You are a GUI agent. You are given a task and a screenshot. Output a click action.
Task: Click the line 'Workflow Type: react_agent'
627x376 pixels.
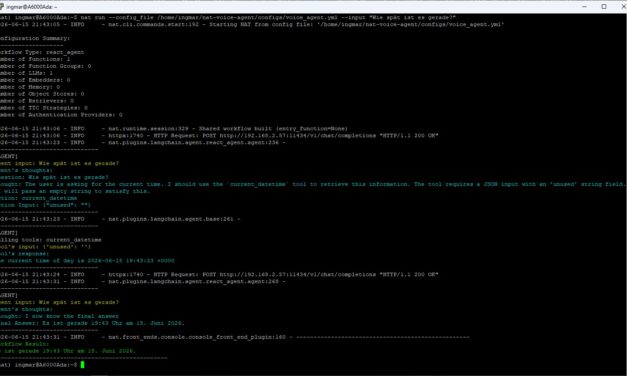point(42,52)
